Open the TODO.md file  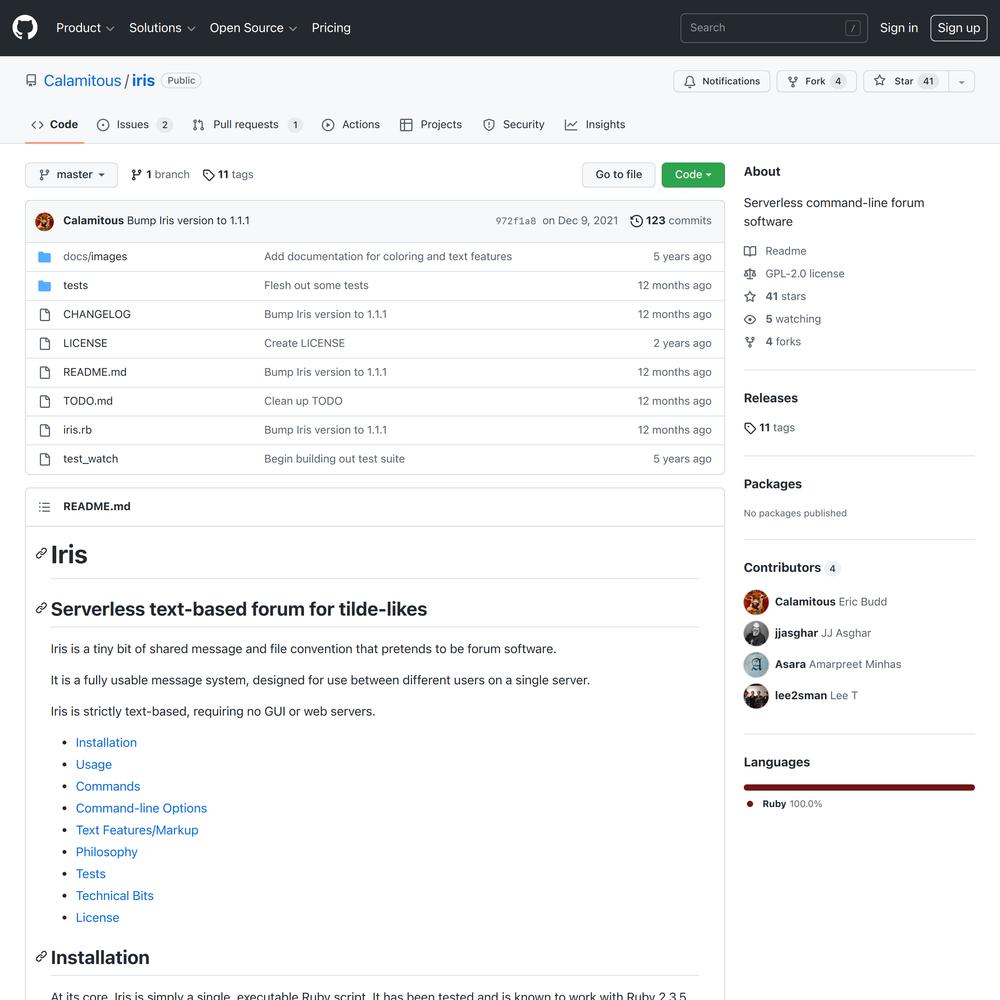[x=88, y=401]
